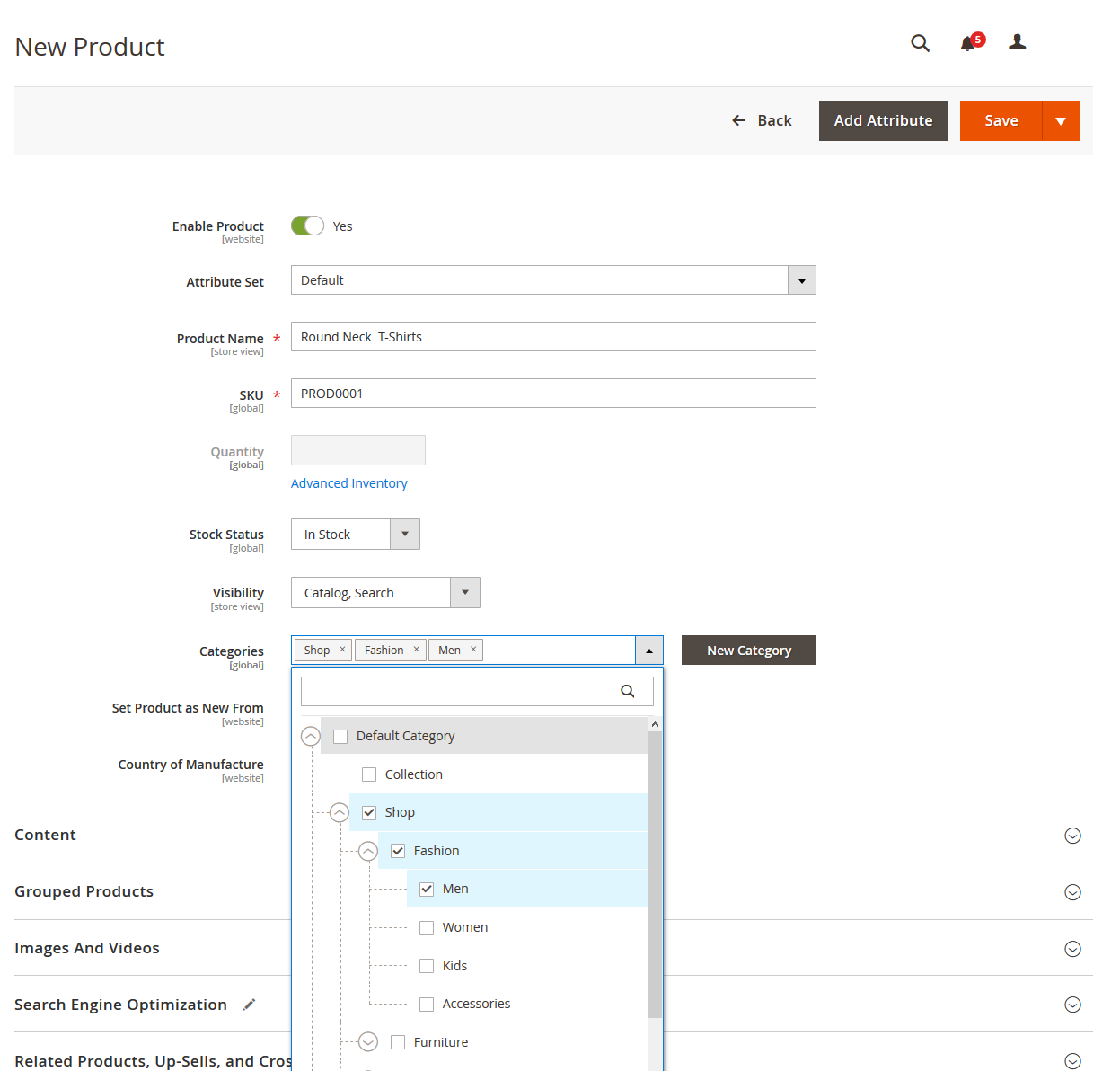Click the pencil icon beside Search Engine Optimization
This screenshot has height=1071, width=1120.
point(249,1005)
